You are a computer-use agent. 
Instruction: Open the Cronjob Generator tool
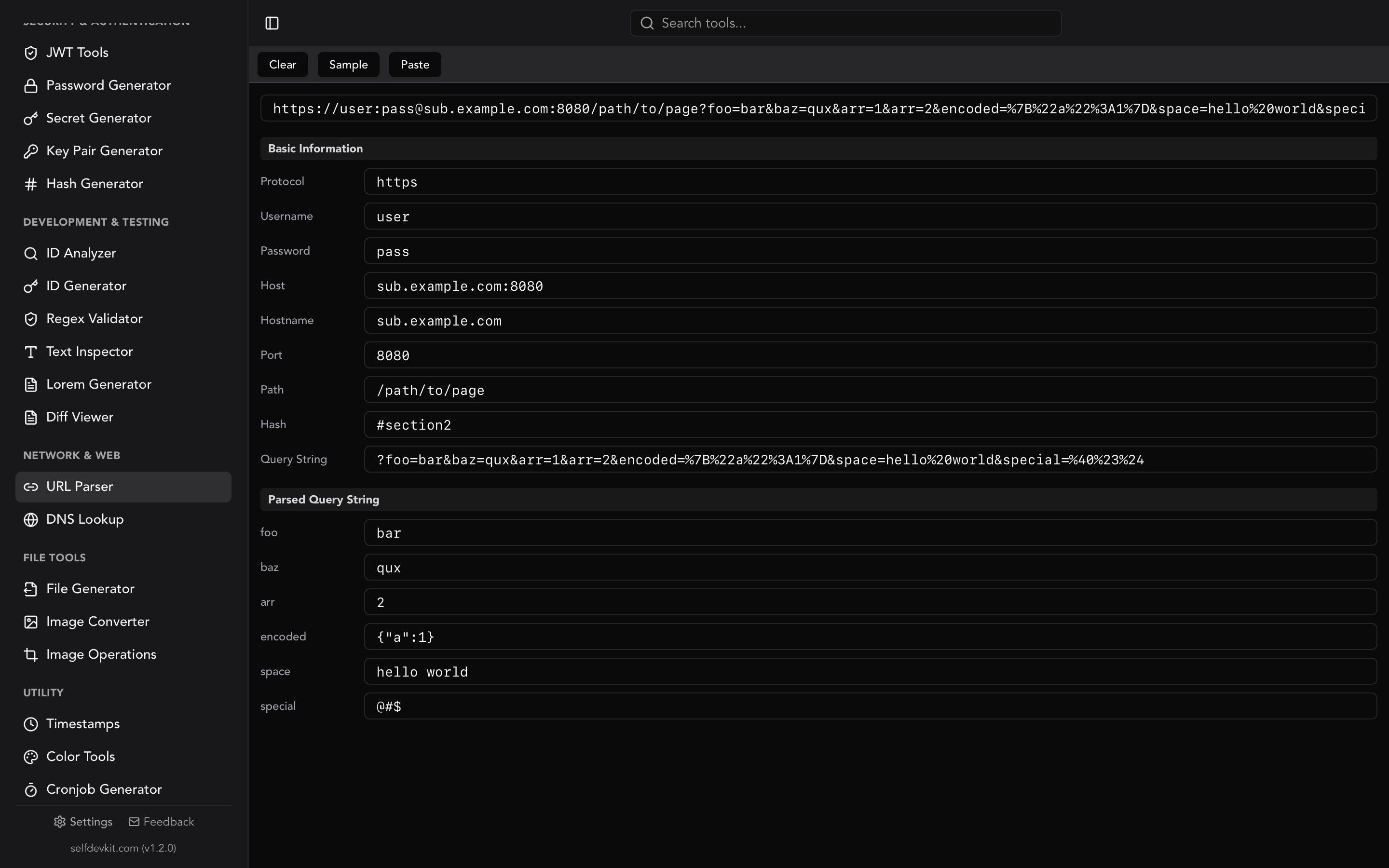click(104, 789)
